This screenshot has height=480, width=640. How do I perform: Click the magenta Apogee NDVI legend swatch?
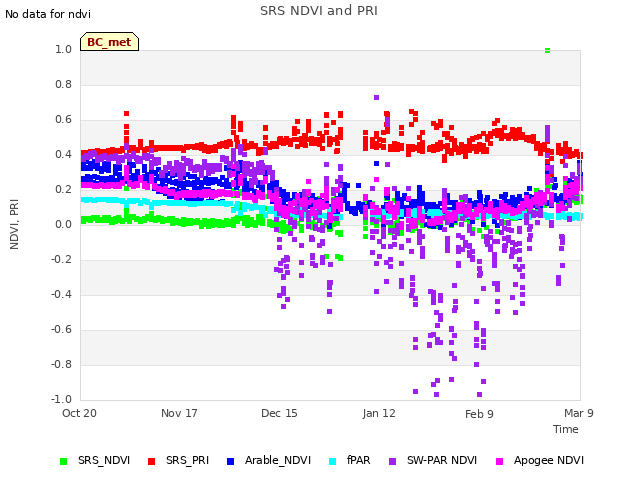pyautogui.click(x=499, y=461)
